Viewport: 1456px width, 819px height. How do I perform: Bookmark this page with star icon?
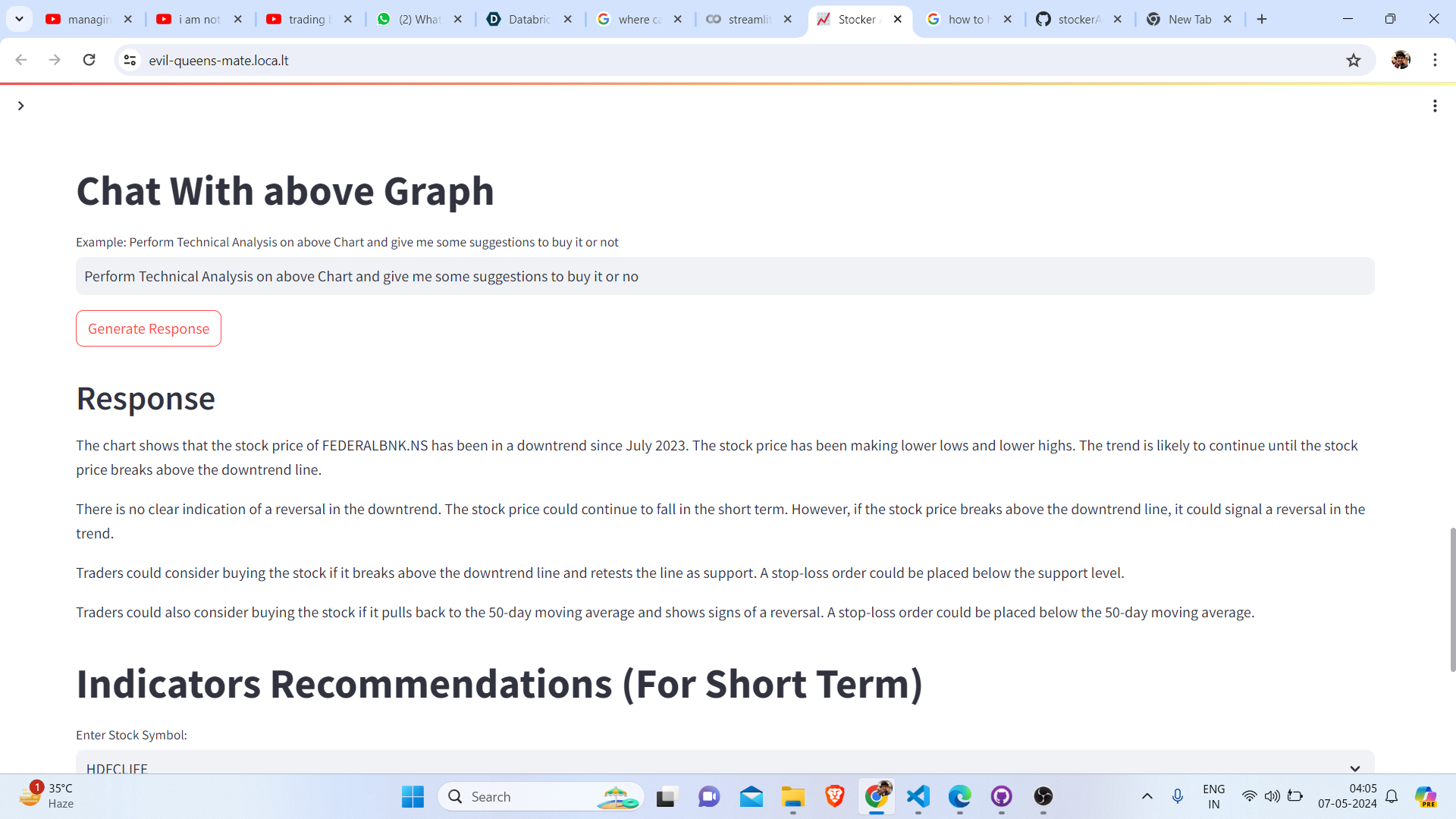click(x=1354, y=61)
